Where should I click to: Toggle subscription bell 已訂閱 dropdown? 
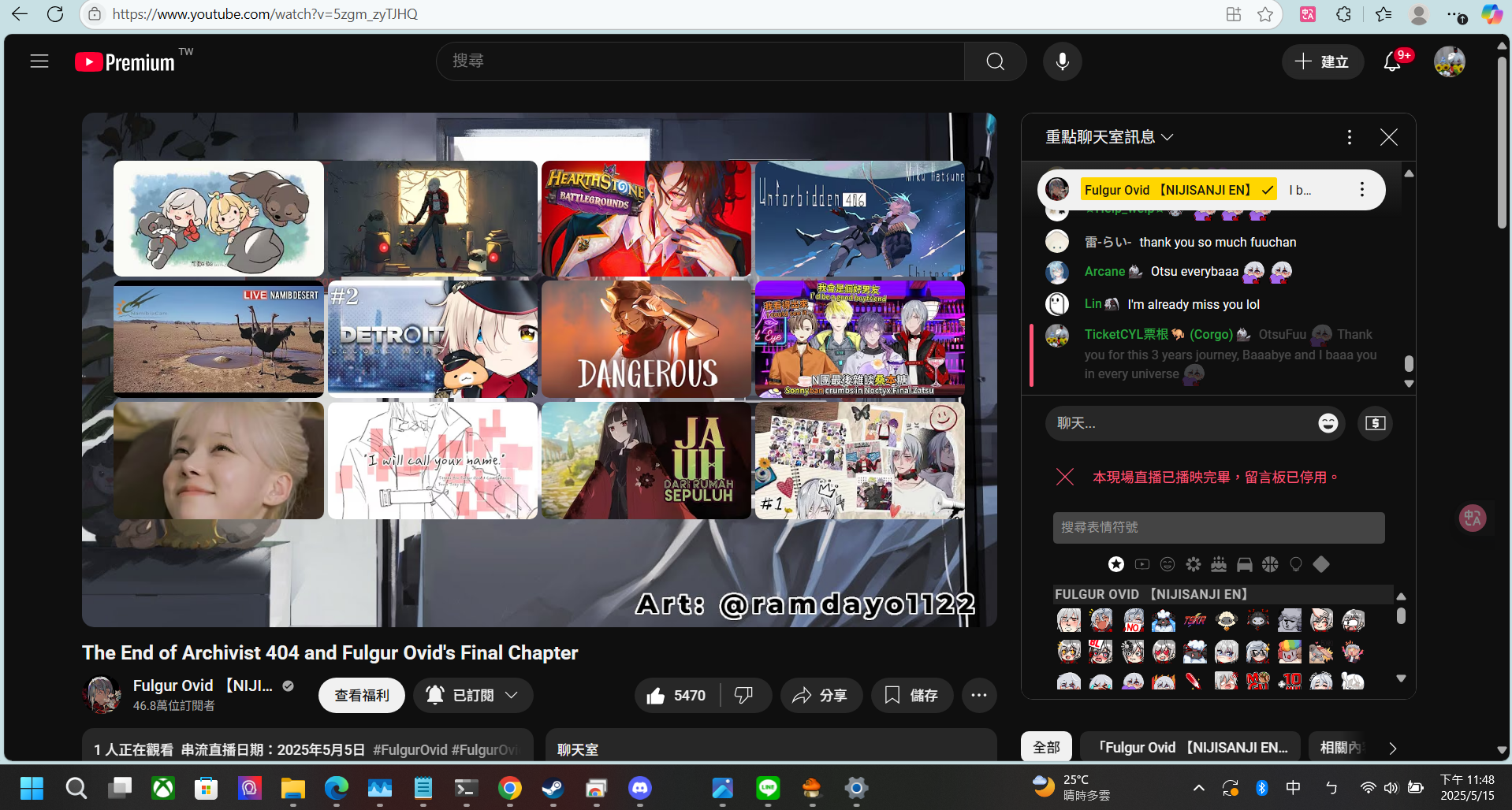(474, 695)
